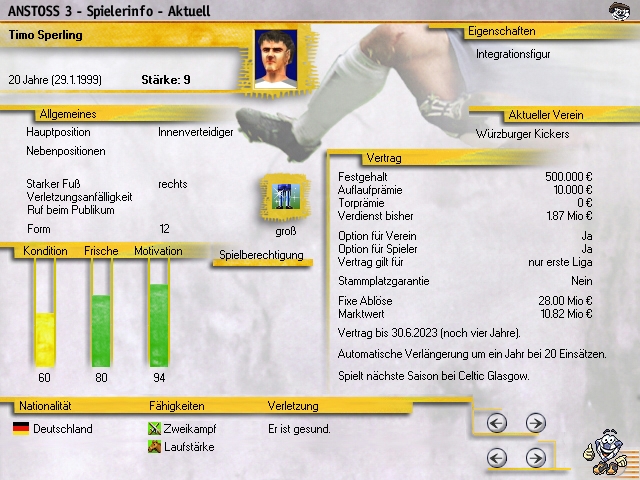Image resolution: width=640 pixels, height=480 pixels.
Task: Click the Verdienst bisher value 1.87 Mio €
Action: coord(569,216)
